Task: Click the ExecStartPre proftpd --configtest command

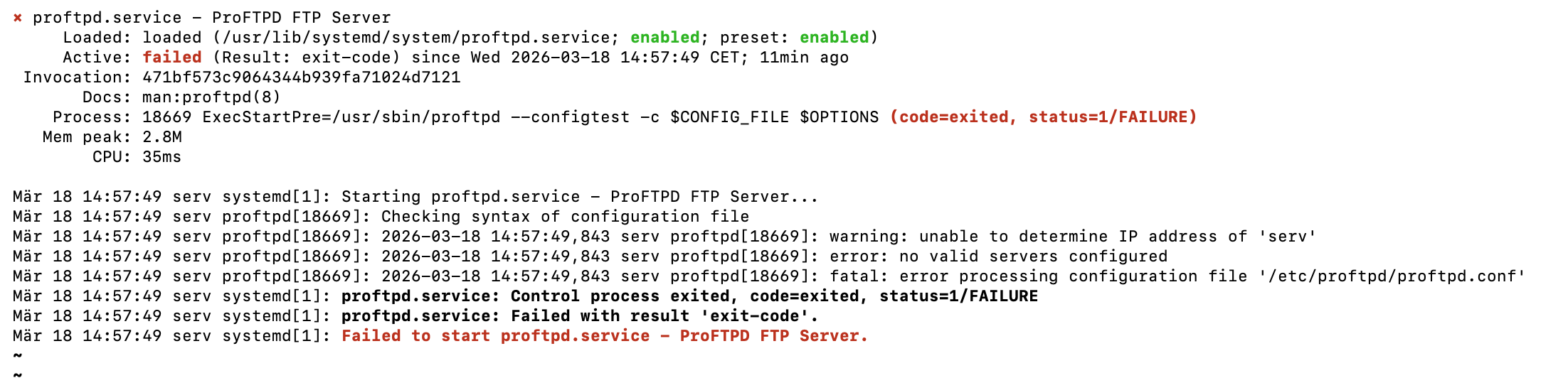Action: tap(510, 117)
